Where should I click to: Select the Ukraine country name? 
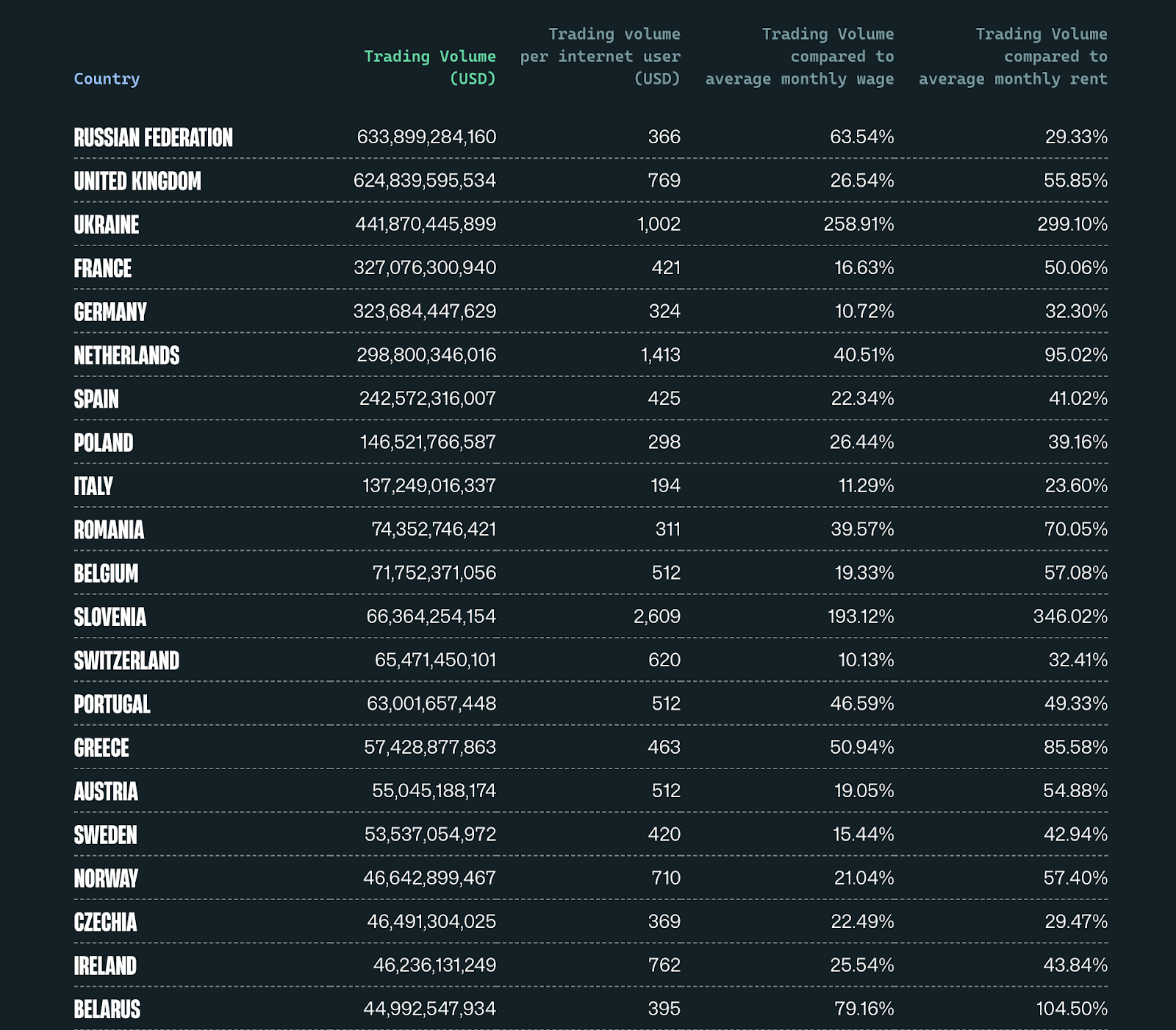tap(107, 225)
